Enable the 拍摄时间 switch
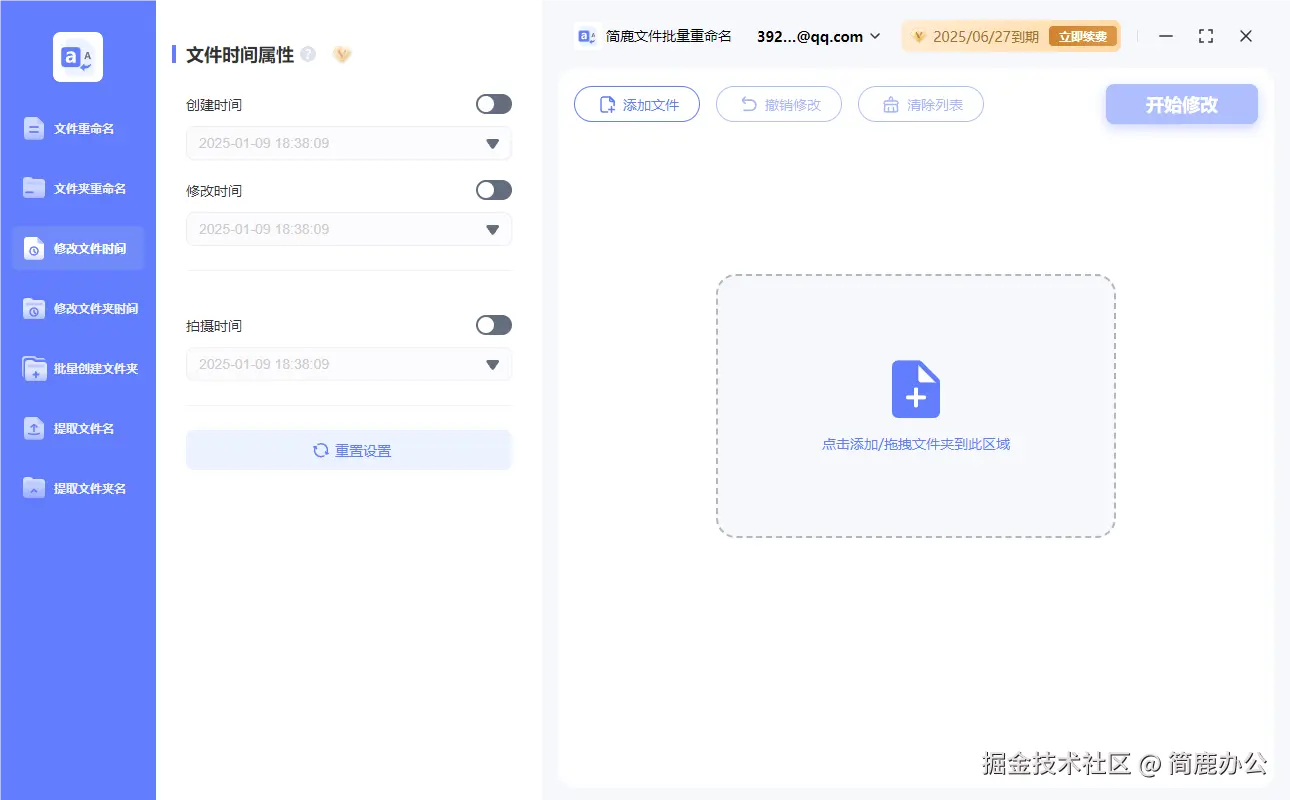Viewport: 1290px width, 800px height. pos(493,324)
